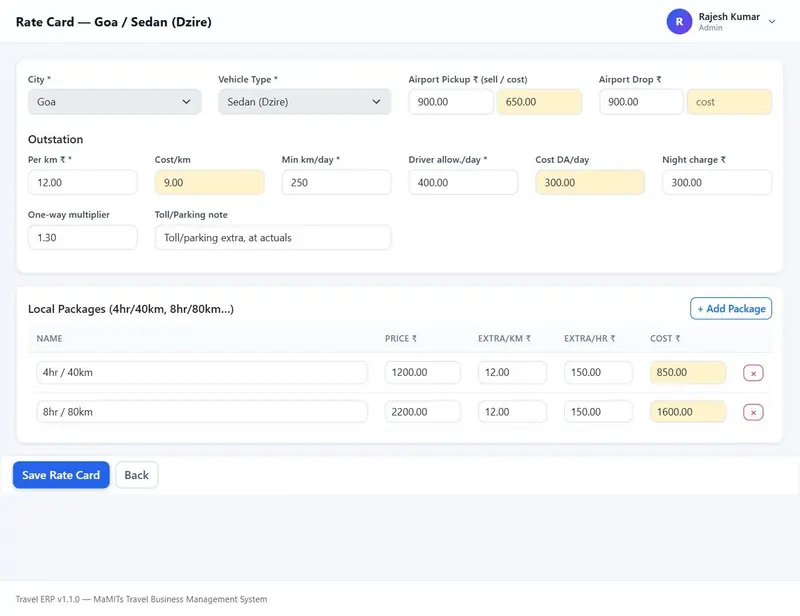Viewport: 800px width, 616px height.
Task: Edit the Night charge field
Action: [x=717, y=182]
